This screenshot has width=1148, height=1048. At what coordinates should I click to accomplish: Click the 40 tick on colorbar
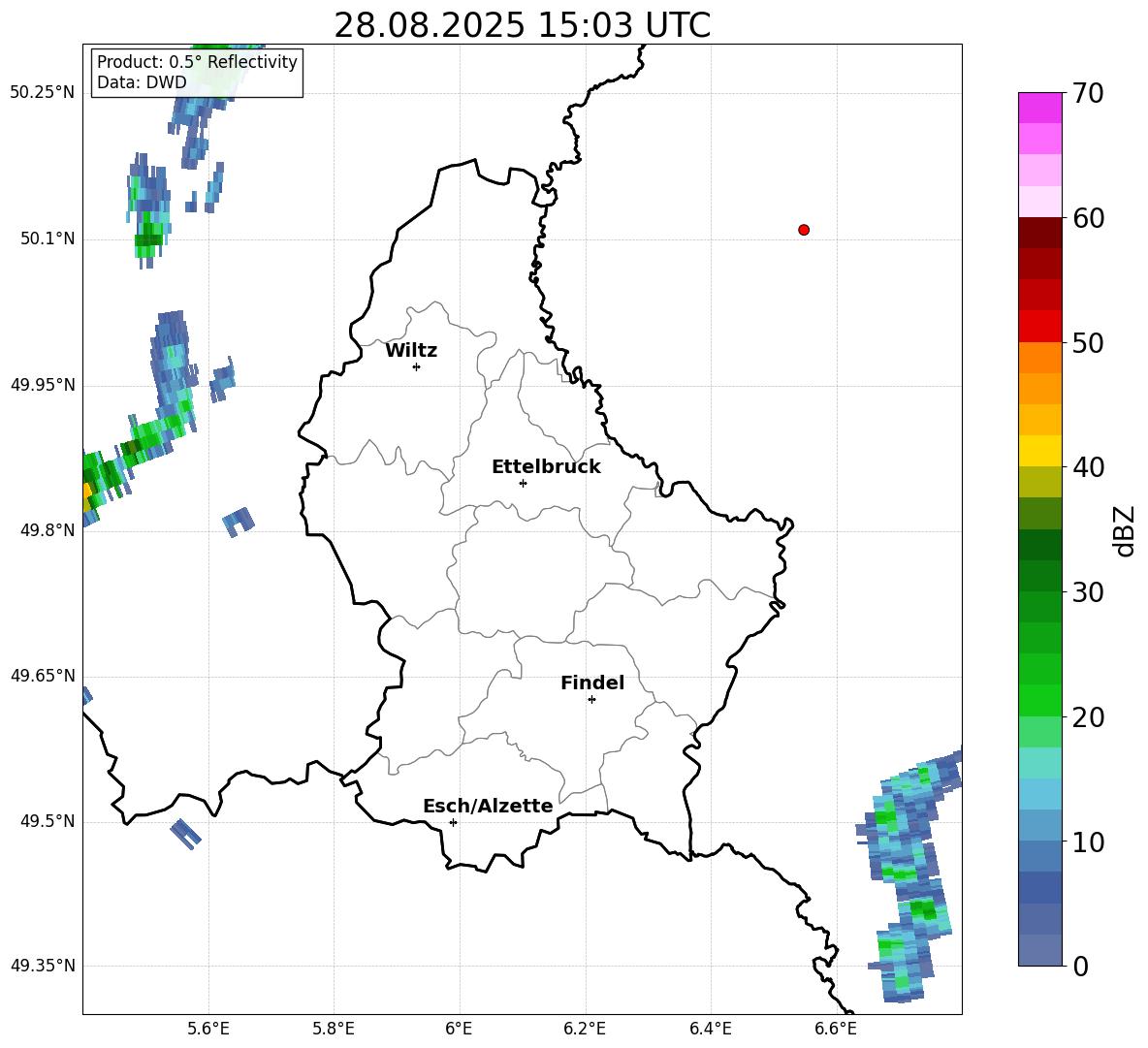[x=1088, y=467]
